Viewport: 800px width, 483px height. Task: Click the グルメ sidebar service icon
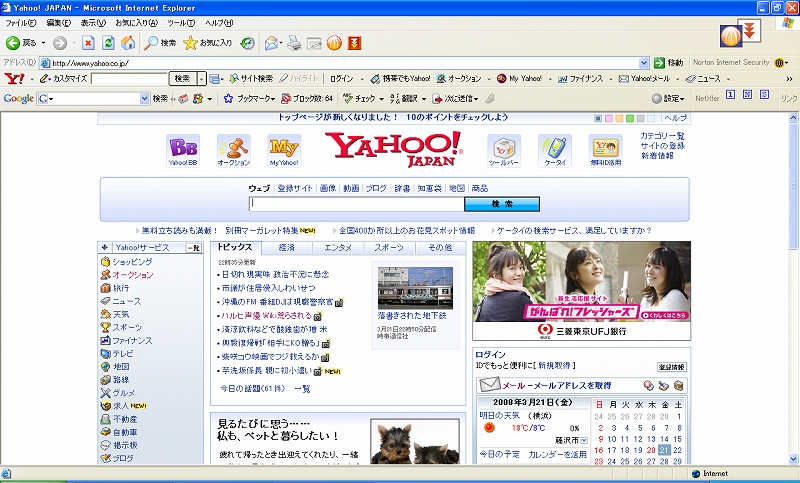pos(106,393)
